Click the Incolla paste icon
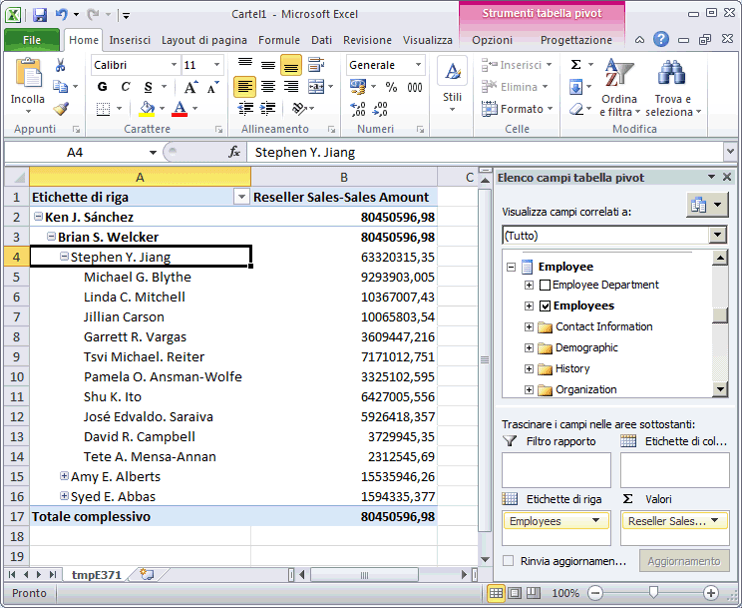 (27, 77)
